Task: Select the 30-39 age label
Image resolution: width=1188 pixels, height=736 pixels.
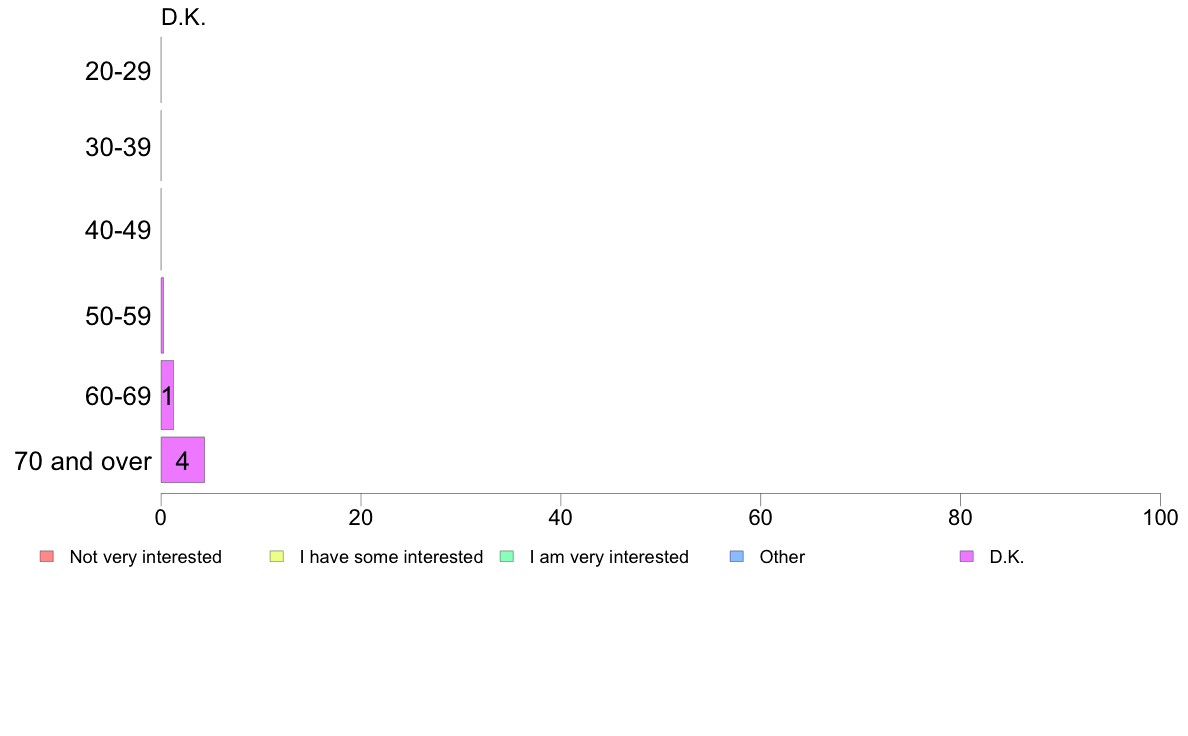Action: pos(117,147)
